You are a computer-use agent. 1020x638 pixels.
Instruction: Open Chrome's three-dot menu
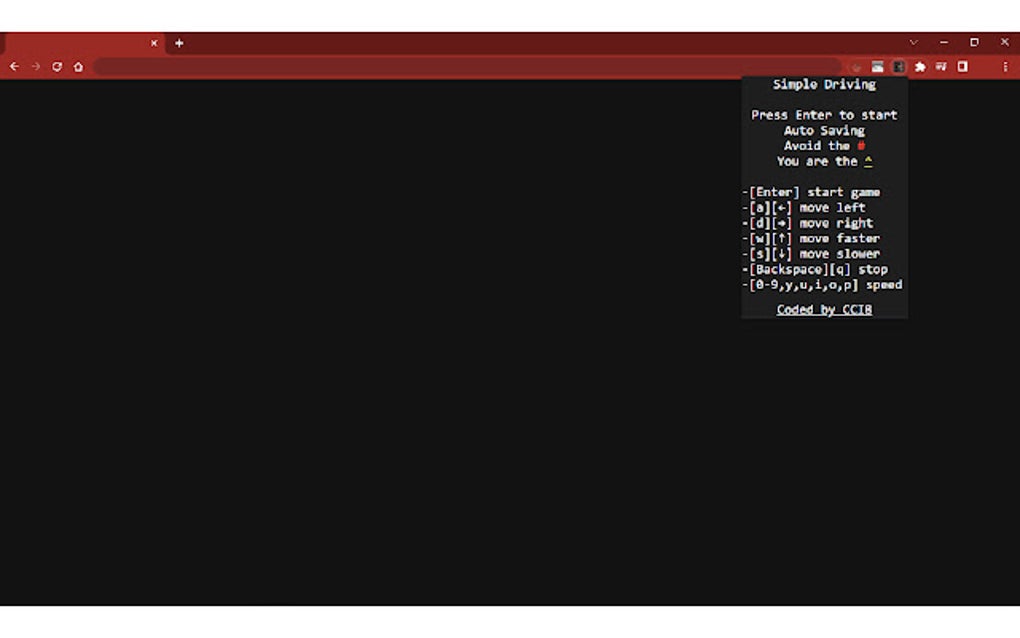point(1004,66)
